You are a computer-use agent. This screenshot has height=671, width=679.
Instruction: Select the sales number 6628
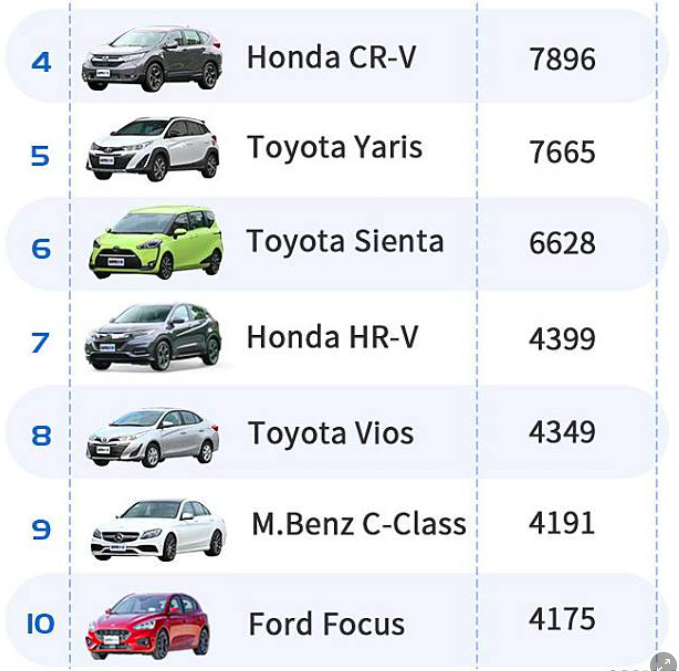click(562, 244)
